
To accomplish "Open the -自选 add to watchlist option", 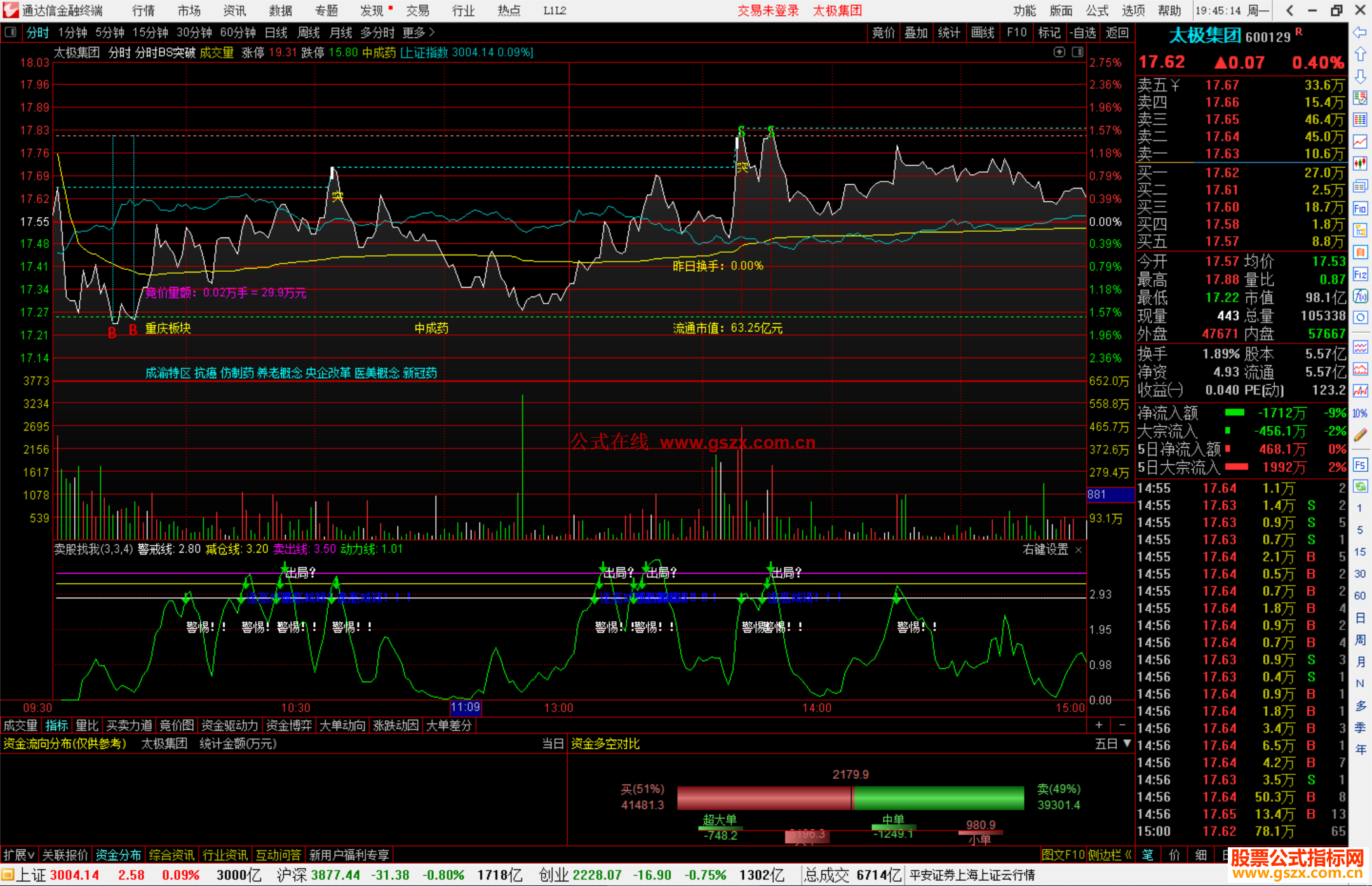I will (x=1083, y=32).
